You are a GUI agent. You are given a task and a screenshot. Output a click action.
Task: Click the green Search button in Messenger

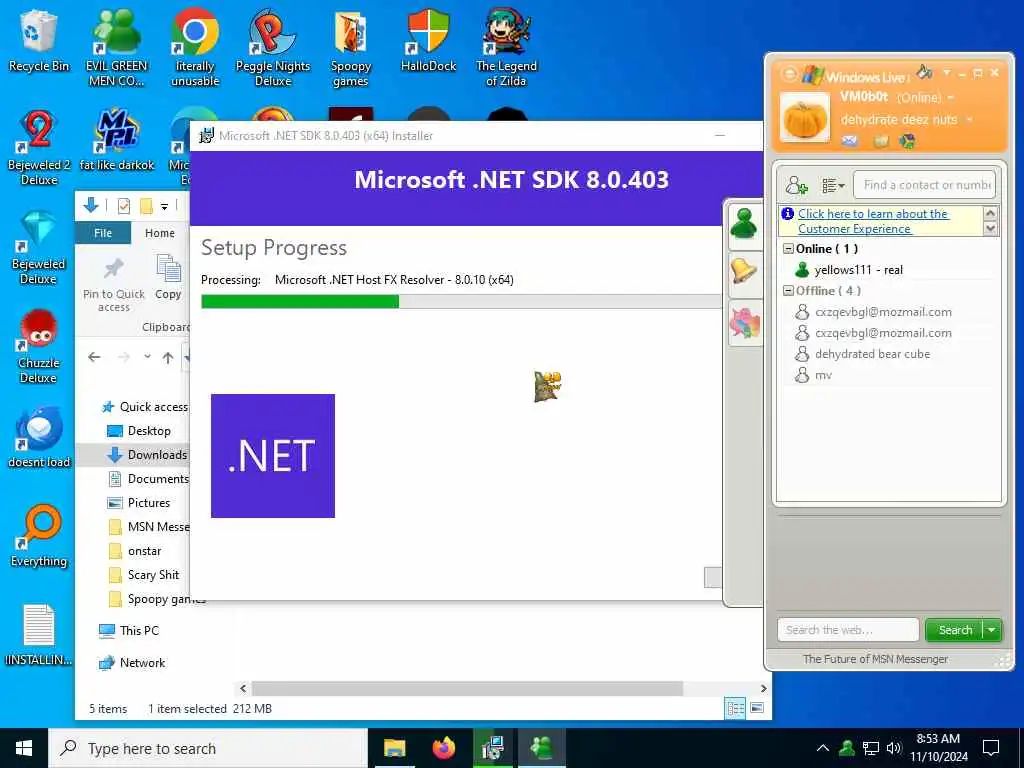click(x=955, y=630)
